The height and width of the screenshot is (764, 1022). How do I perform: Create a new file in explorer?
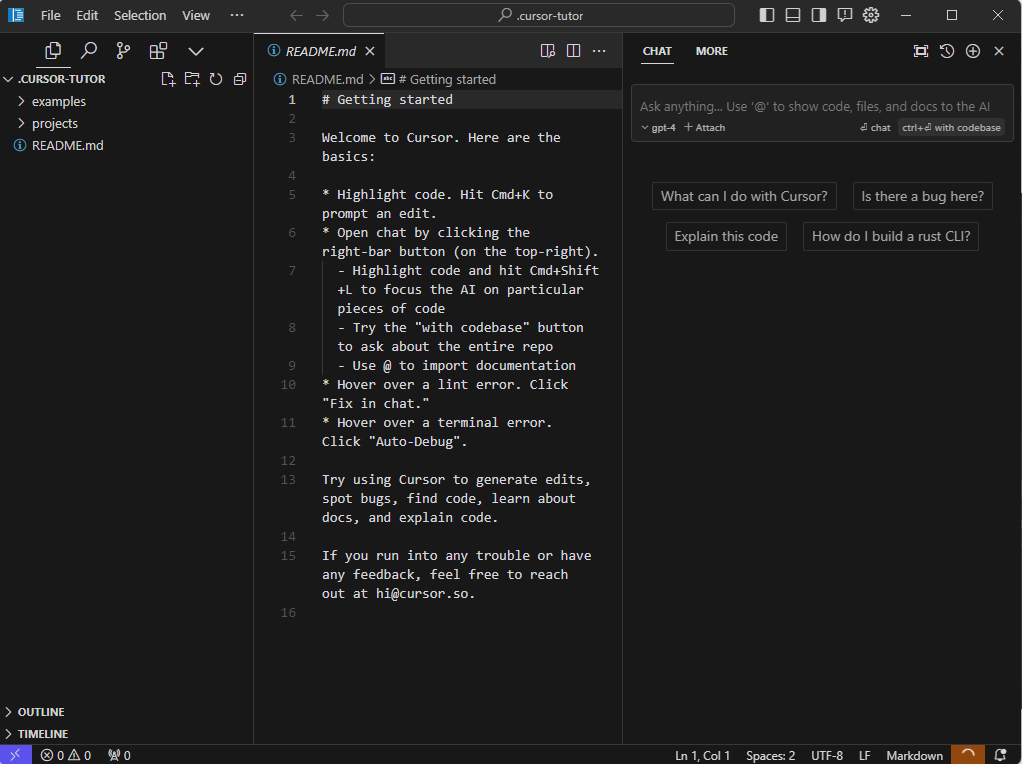point(168,79)
